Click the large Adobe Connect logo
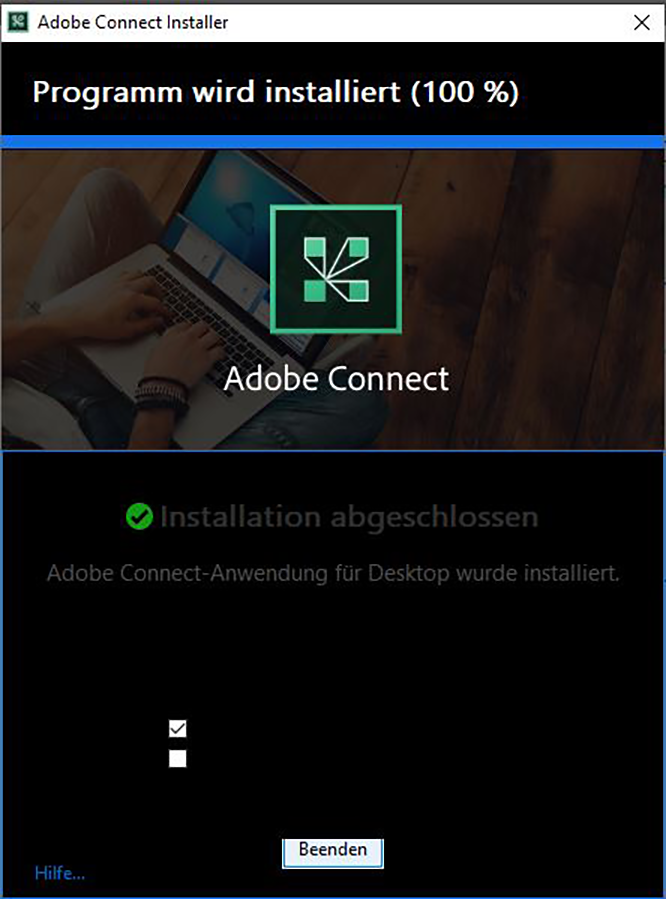This screenshot has height=899, width=666. tap(336, 269)
